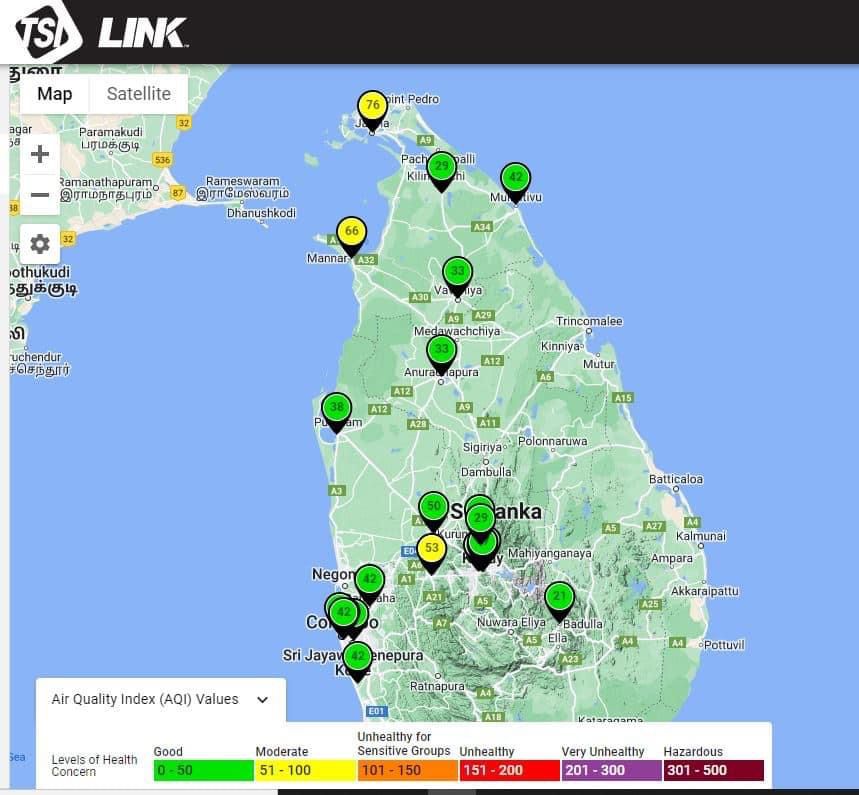This screenshot has height=795, width=859.
Task: Click the Dambulla town label
Action: point(486,472)
